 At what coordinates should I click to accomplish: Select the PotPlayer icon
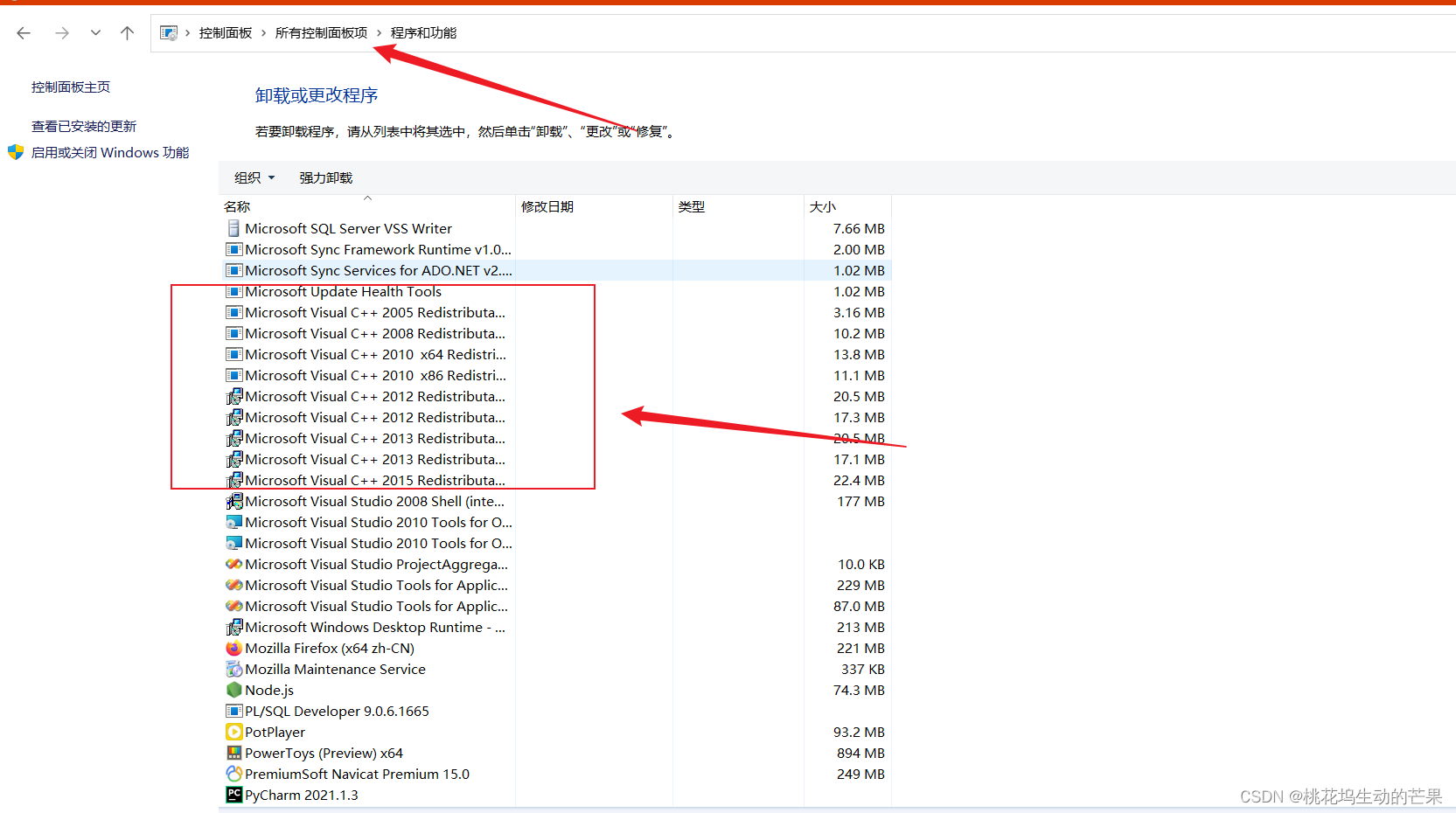(233, 732)
